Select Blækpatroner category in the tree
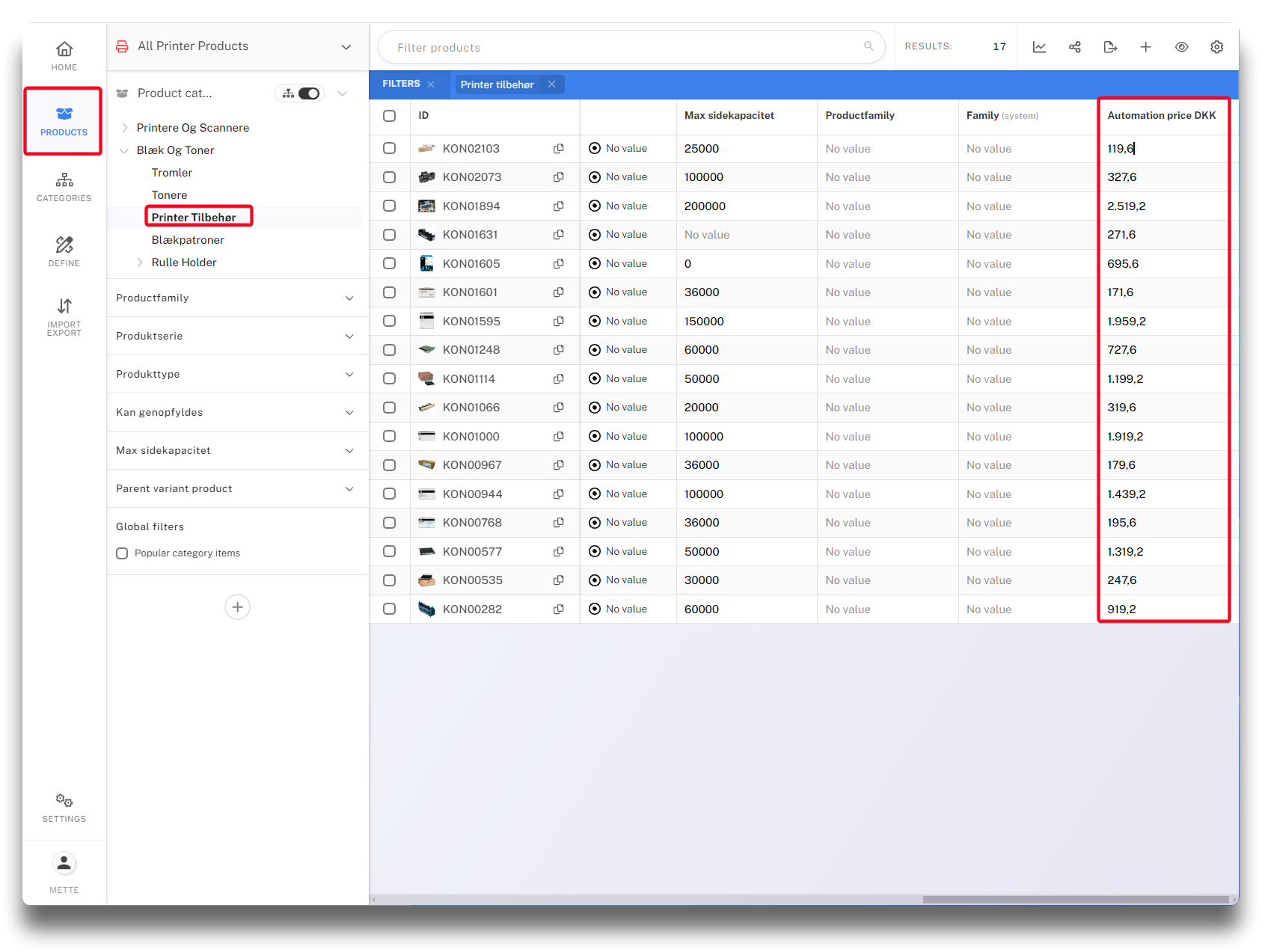Viewport: 1262px width, 952px height. point(188,240)
